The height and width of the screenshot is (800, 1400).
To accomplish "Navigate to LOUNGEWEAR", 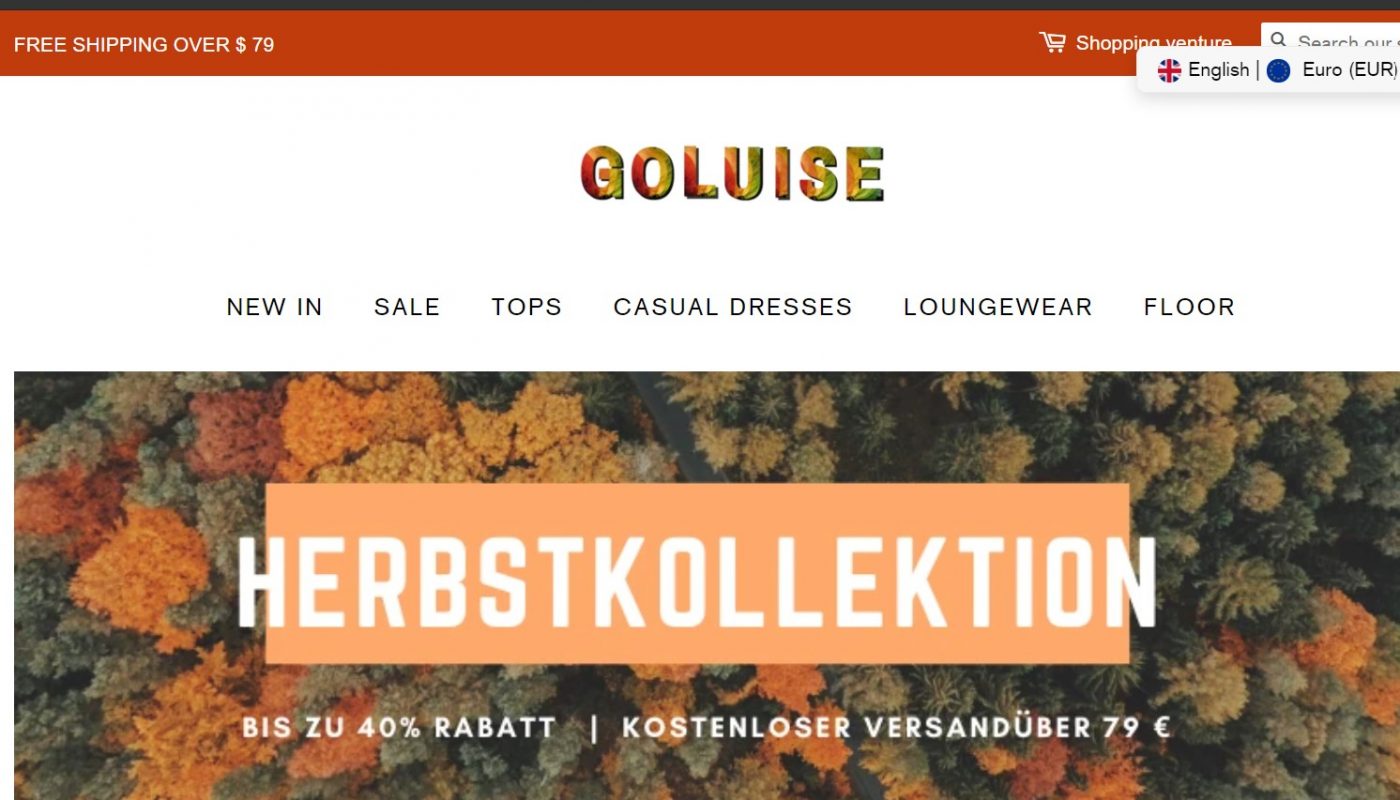I will tap(998, 307).
